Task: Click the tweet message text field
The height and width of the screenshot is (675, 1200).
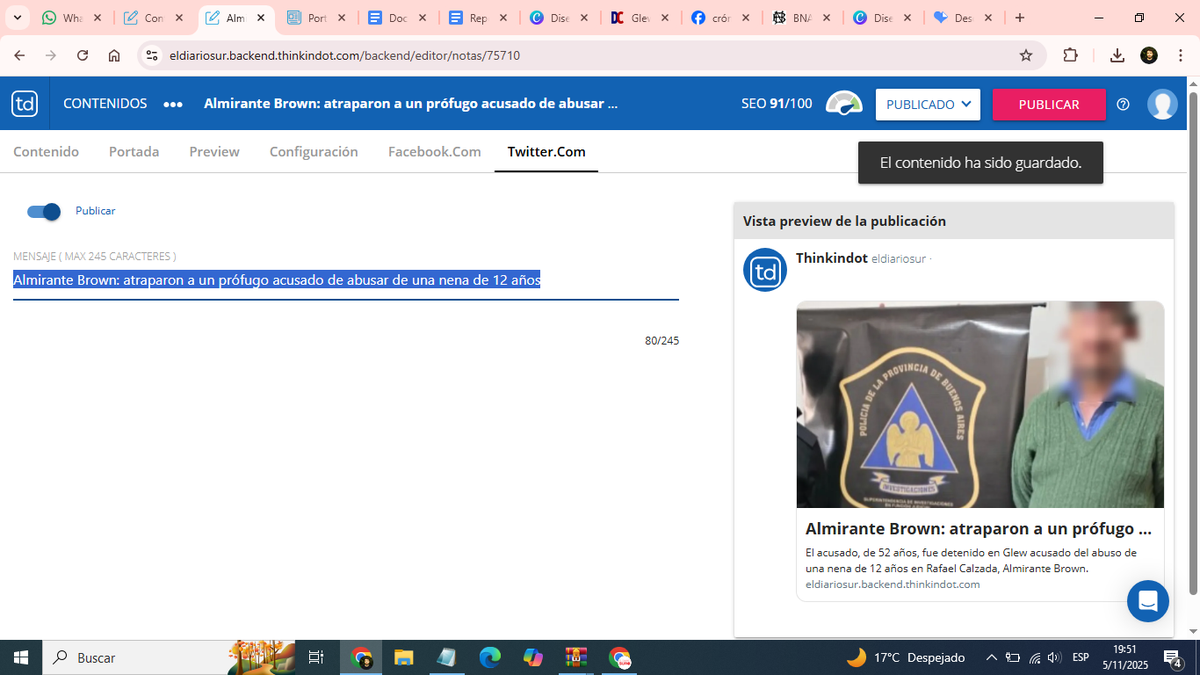Action: pos(345,281)
